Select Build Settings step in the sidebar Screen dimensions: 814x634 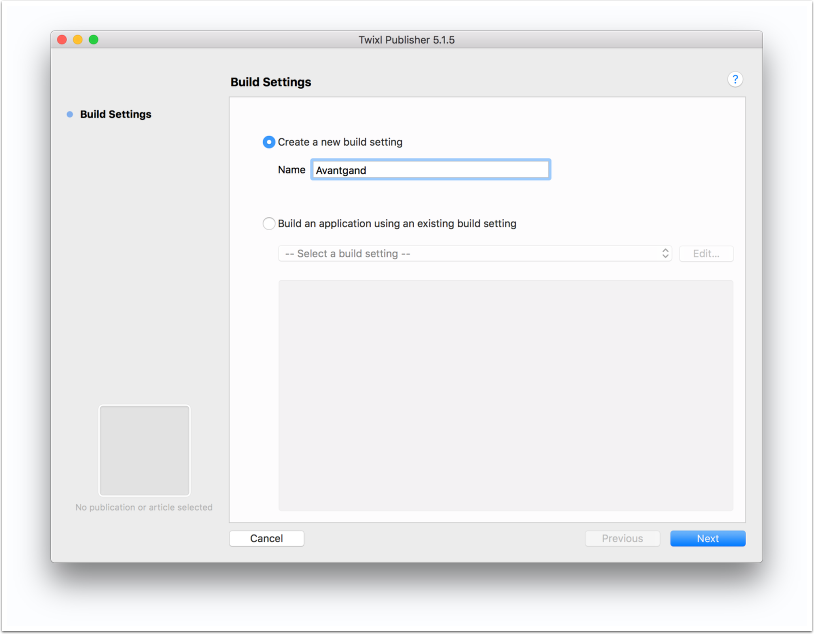coord(115,114)
